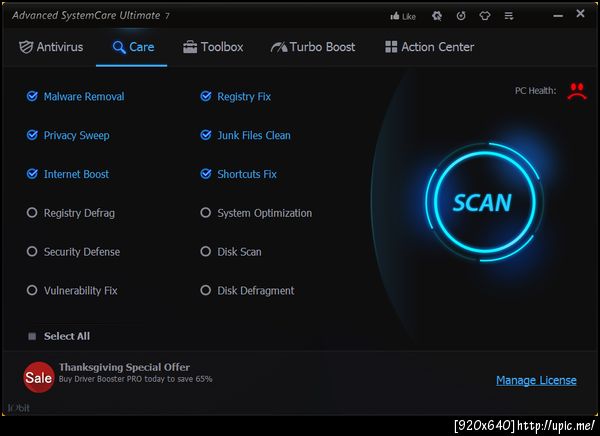
Task: Switch to the Antivirus tab
Action: [x=51, y=47]
